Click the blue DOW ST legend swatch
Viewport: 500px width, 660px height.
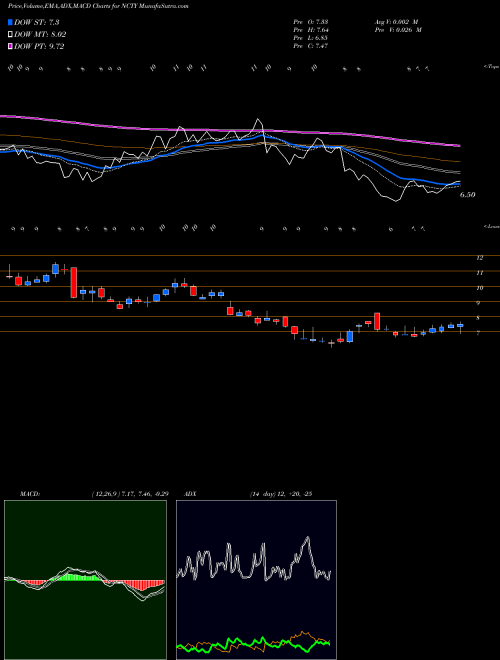[11, 22]
